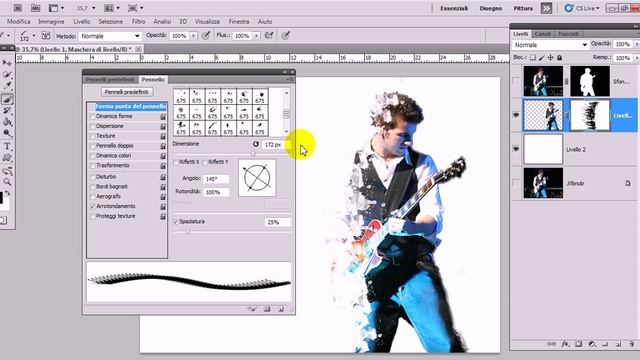Select the Paint Bucket tool
This screenshot has height=360, width=640.
coord(7,122)
